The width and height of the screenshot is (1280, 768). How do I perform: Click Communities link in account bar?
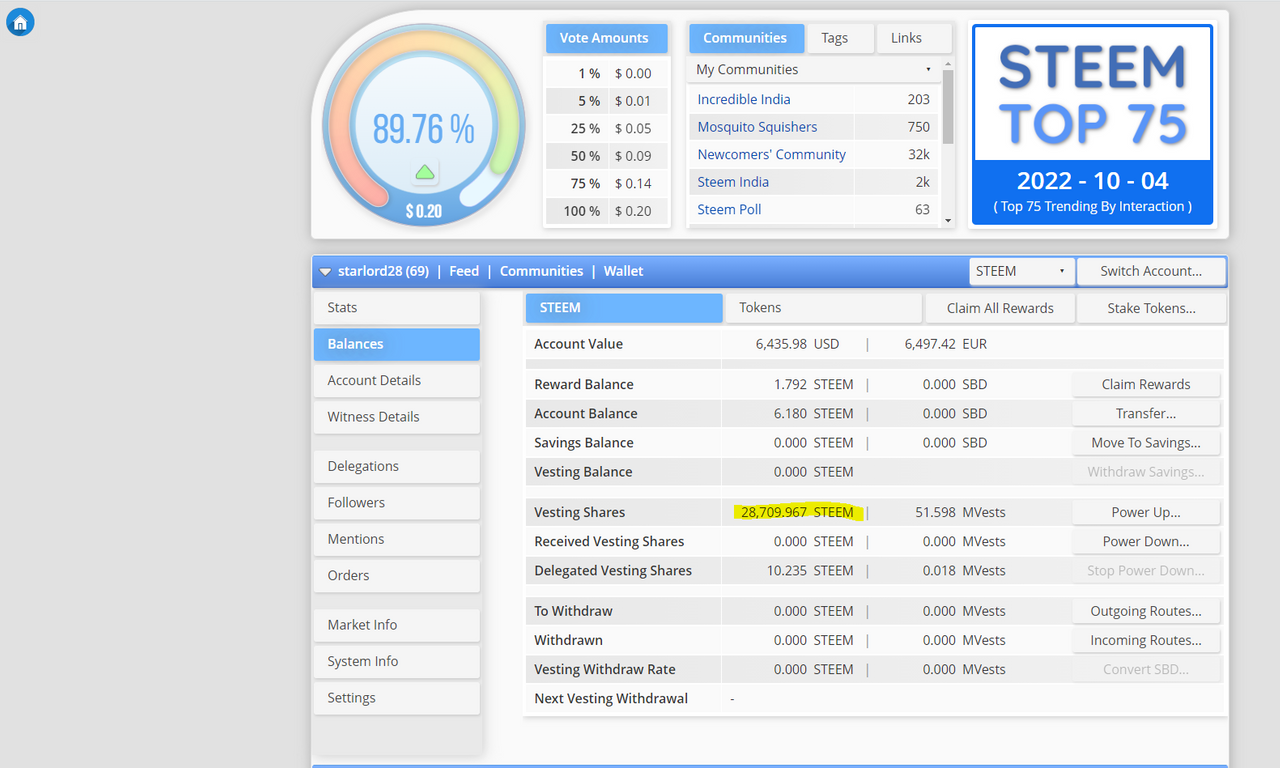[x=541, y=271]
